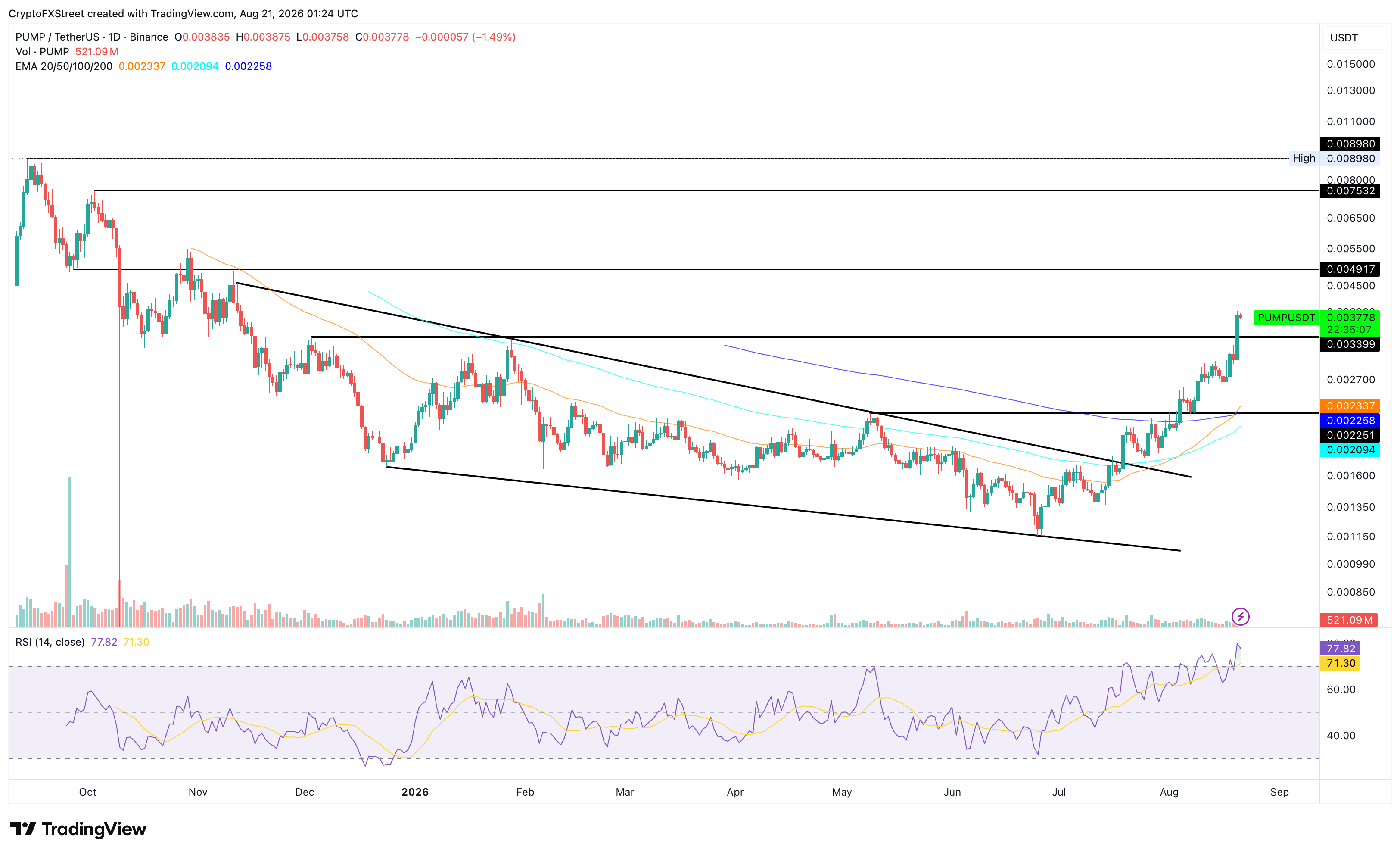Click the Oct label on the time axis
1400x855 pixels.
87,792
